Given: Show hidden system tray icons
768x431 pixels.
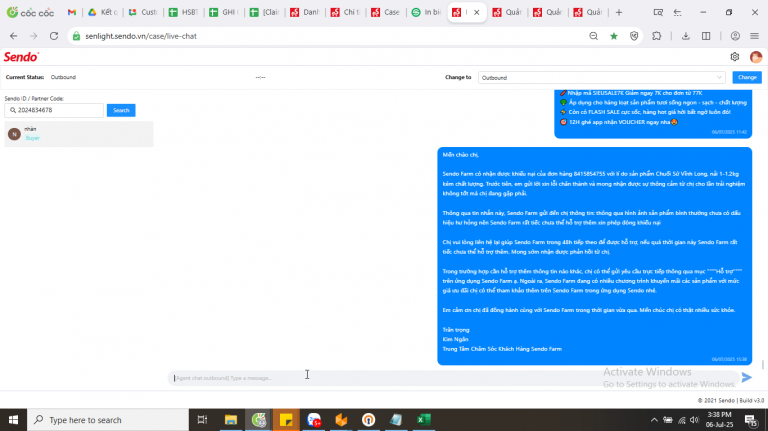Looking at the screenshot, I should click(x=654, y=420).
